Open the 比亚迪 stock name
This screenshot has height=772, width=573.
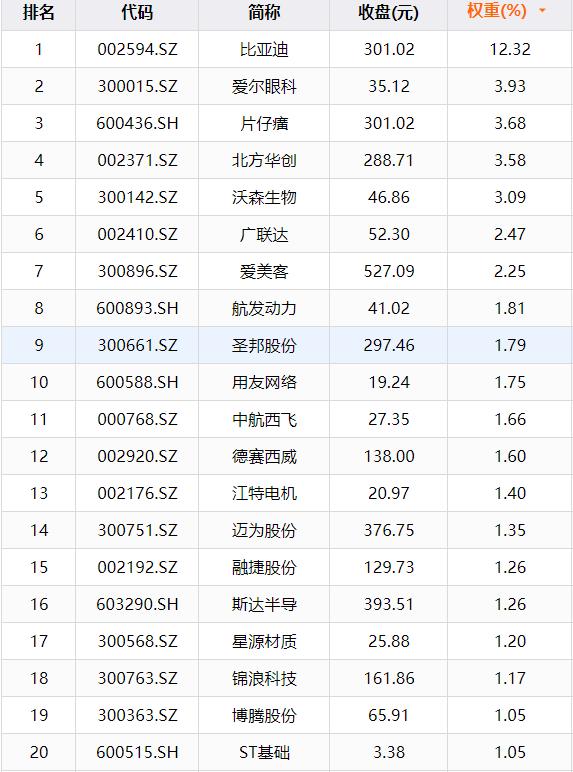pos(264,49)
